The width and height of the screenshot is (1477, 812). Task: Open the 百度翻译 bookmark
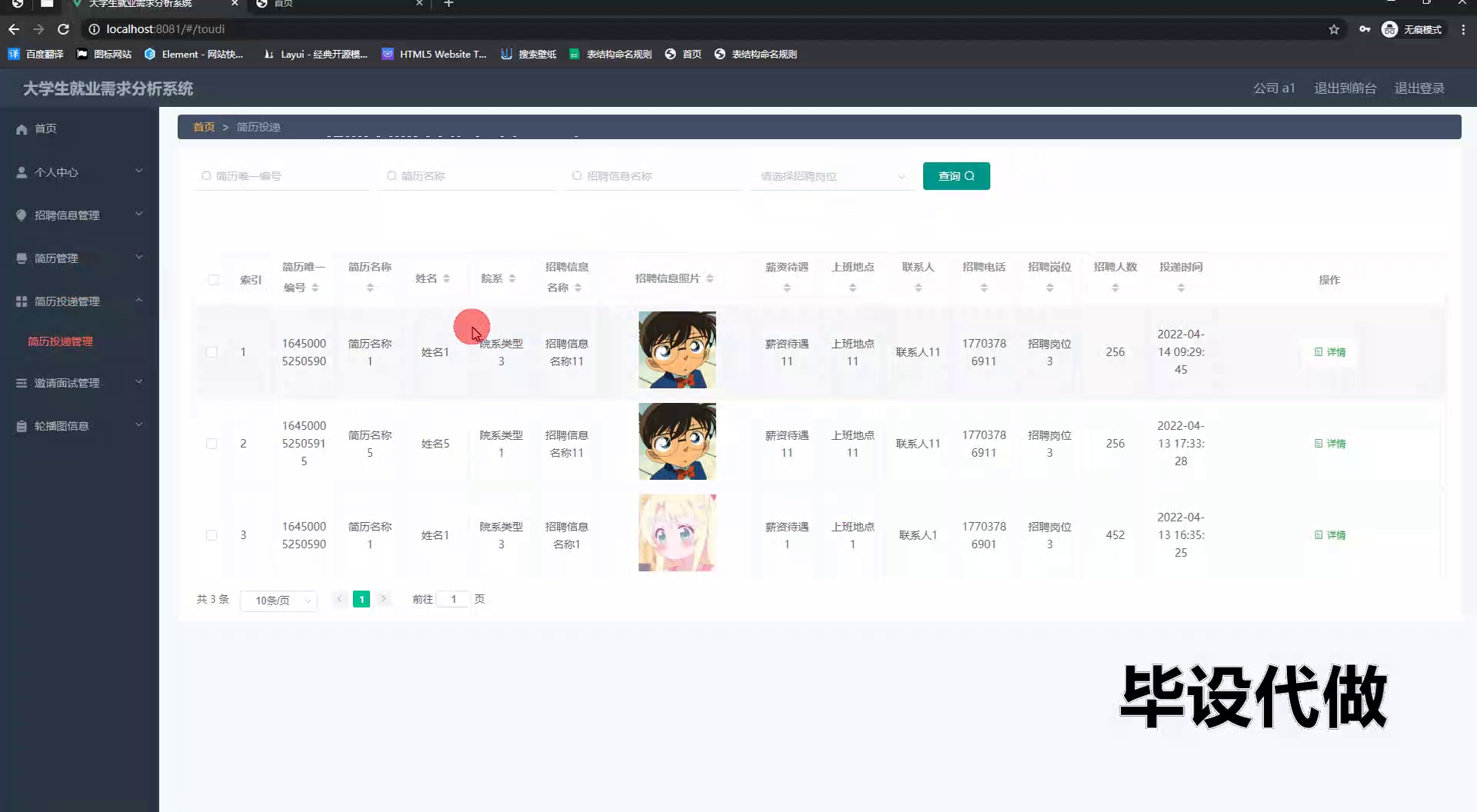(x=36, y=54)
